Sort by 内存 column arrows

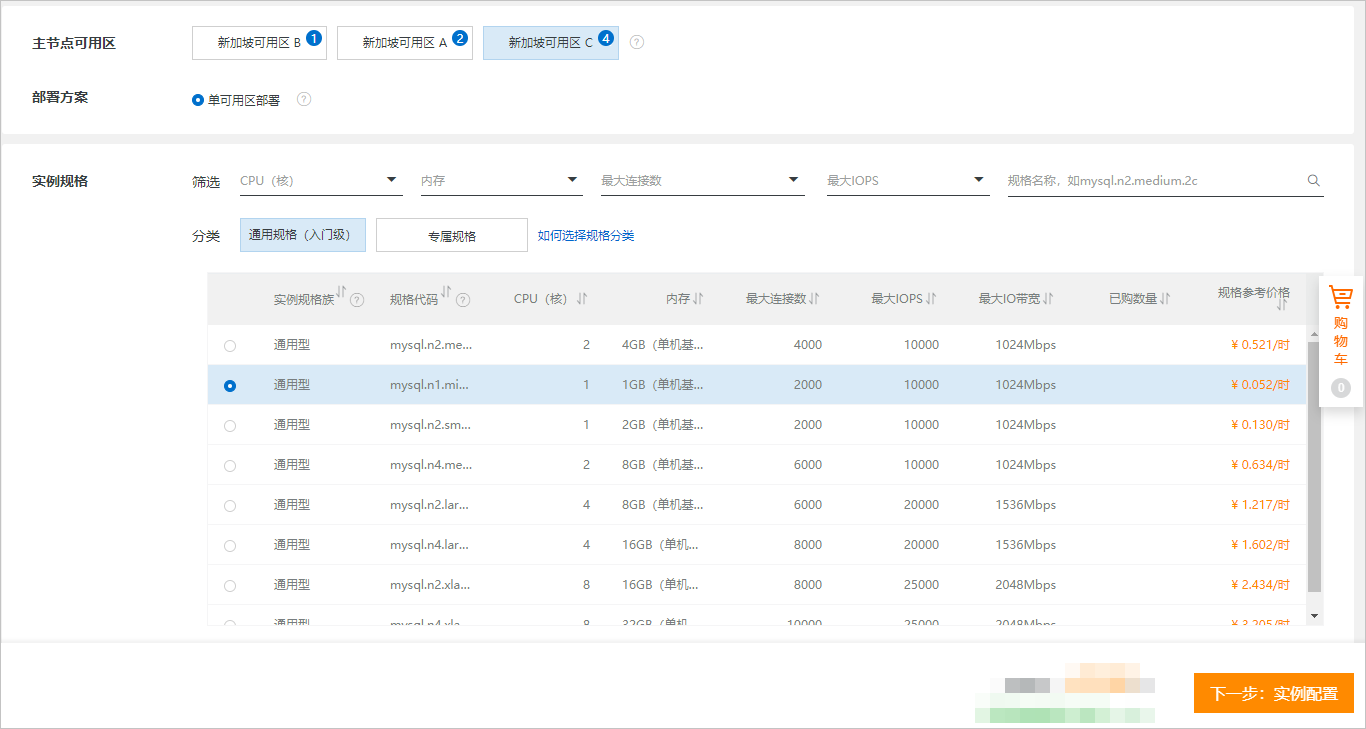699,299
